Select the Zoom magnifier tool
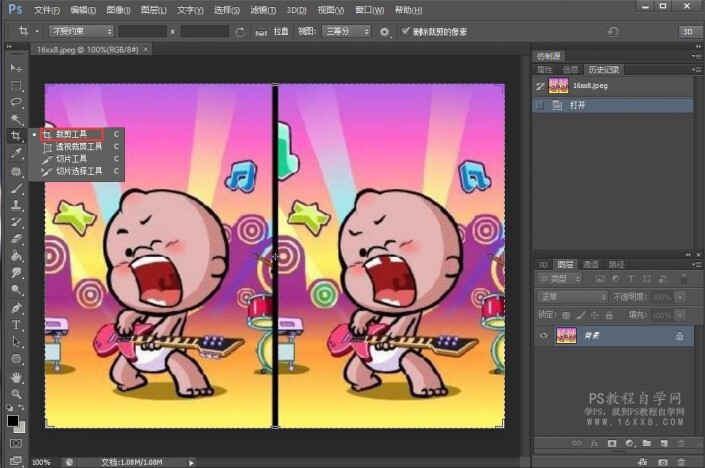Viewport: 705px width, 468px height. (x=16, y=394)
